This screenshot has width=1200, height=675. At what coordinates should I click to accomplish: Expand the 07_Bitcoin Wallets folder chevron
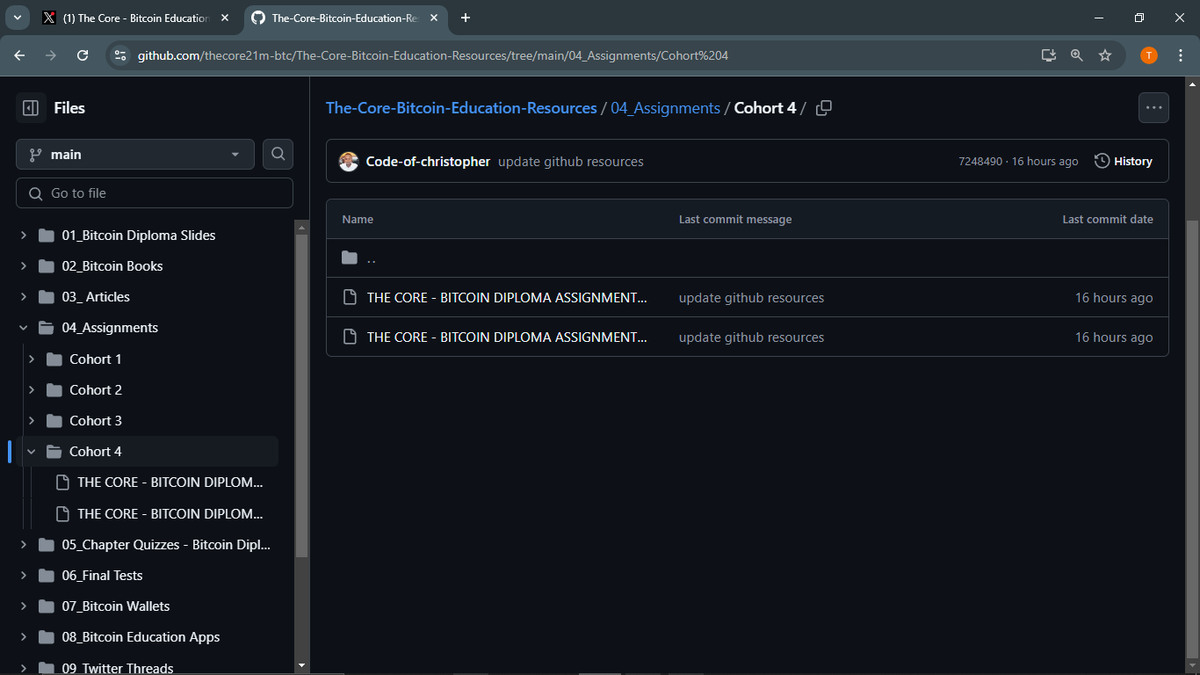[23, 606]
